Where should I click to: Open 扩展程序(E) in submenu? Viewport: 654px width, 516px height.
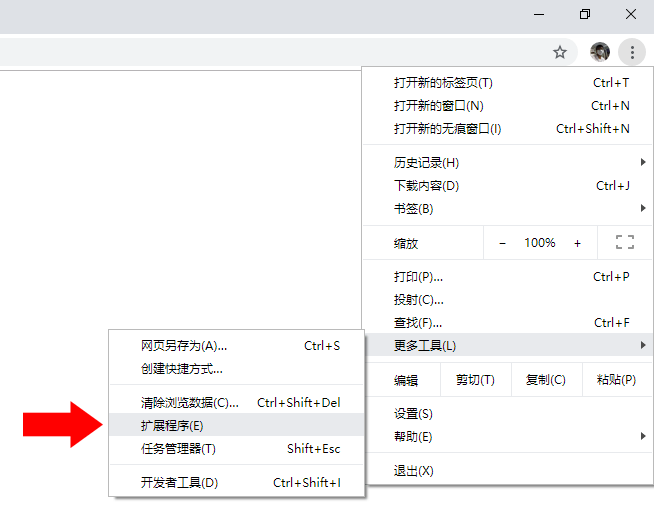pyautogui.click(x=236, y=425)
